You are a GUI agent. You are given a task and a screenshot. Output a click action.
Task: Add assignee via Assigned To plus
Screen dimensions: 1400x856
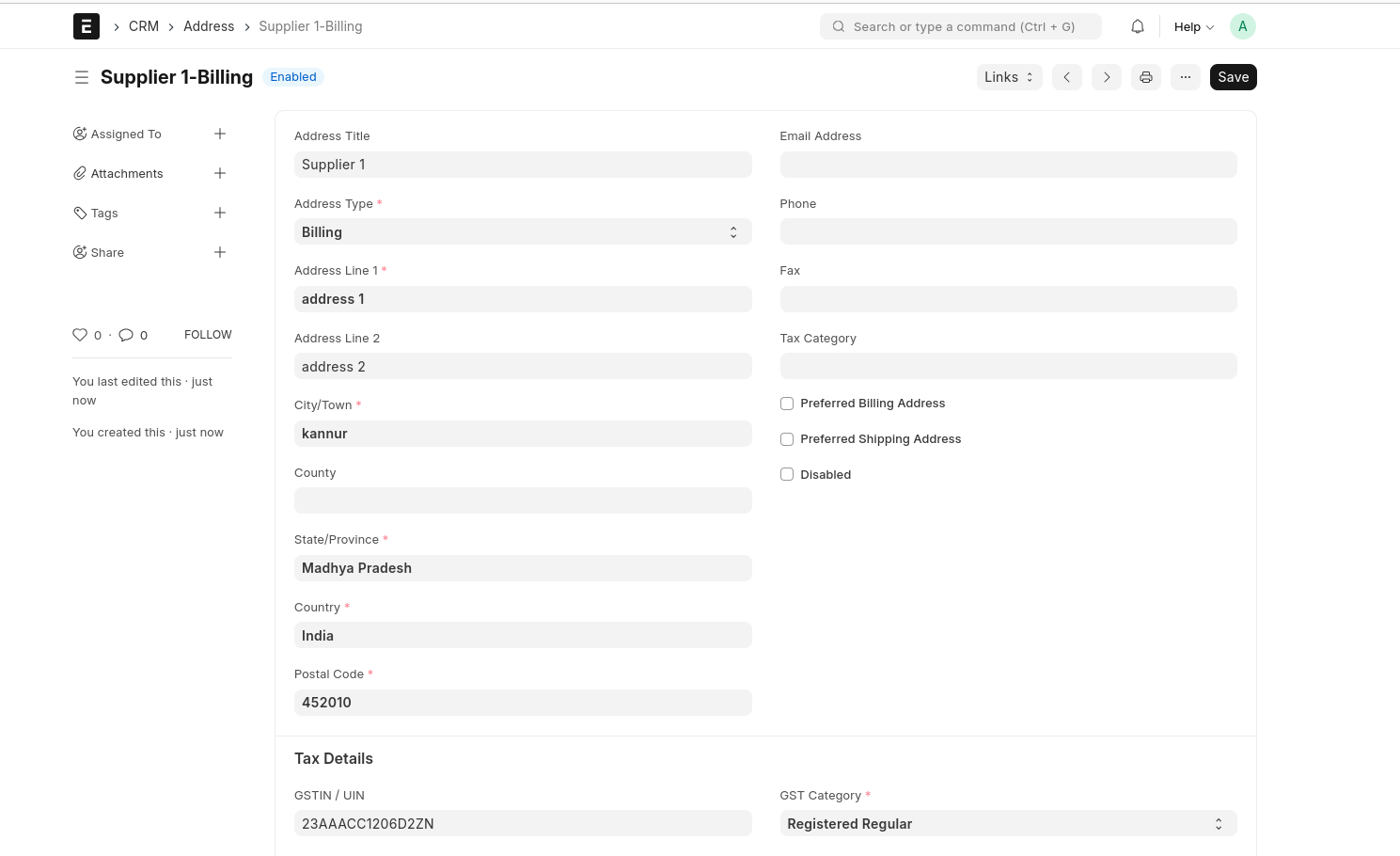point(220,134)
